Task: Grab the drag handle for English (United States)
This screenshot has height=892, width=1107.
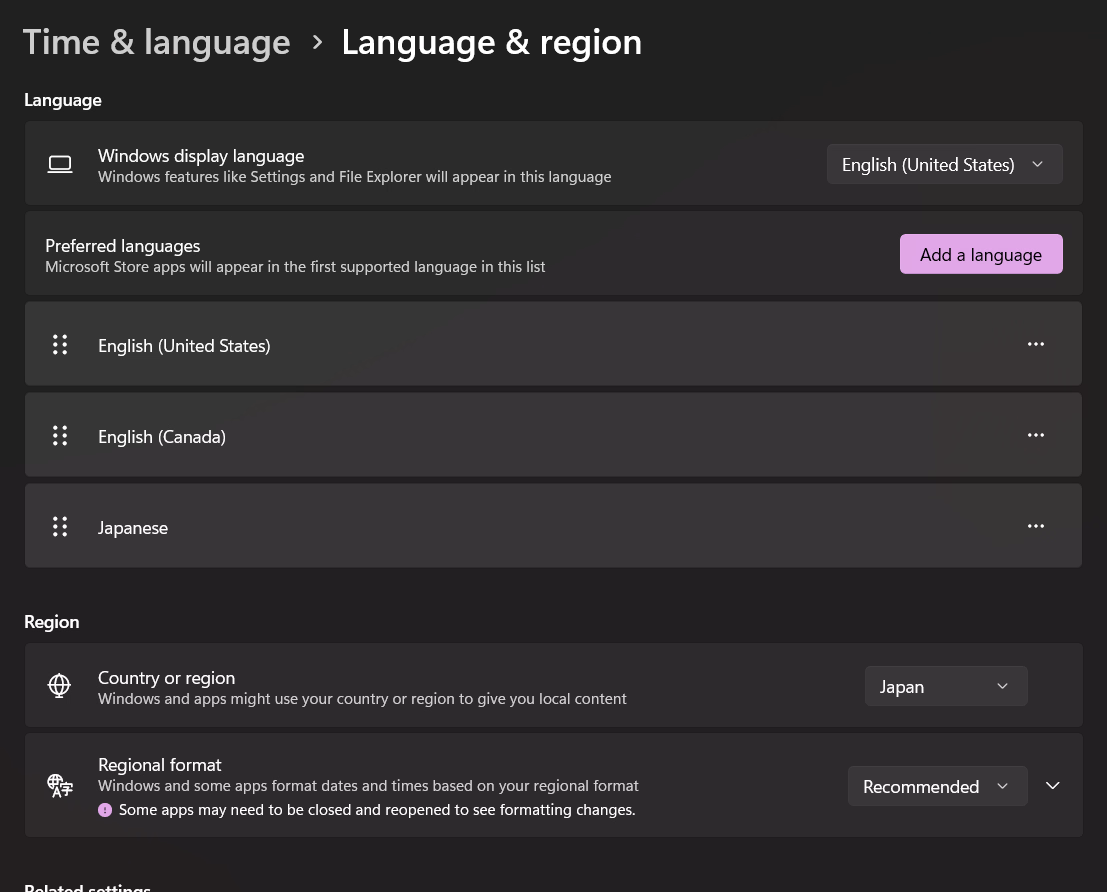Action: tap(60, 345)
